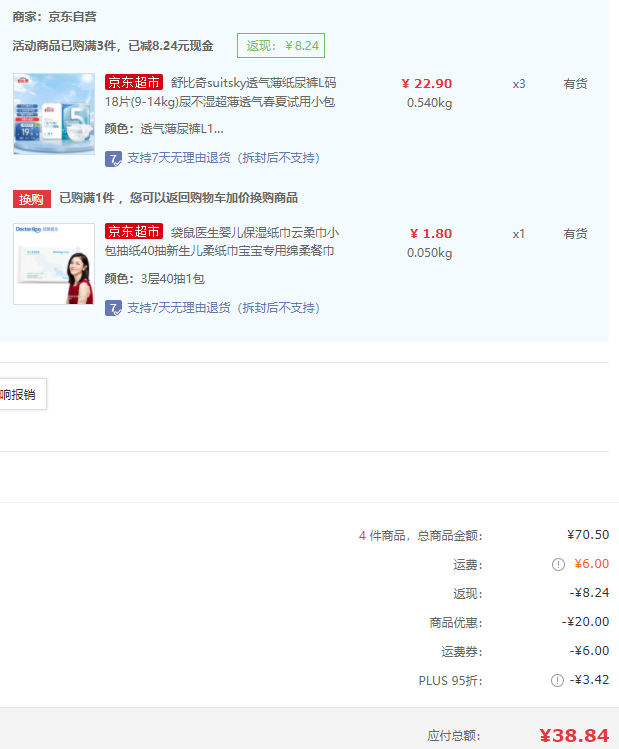Screen dimensions: 619x749
Task: Select the PLUS 95折 -¥3.42 value
Action: click(x=589, y=680)
